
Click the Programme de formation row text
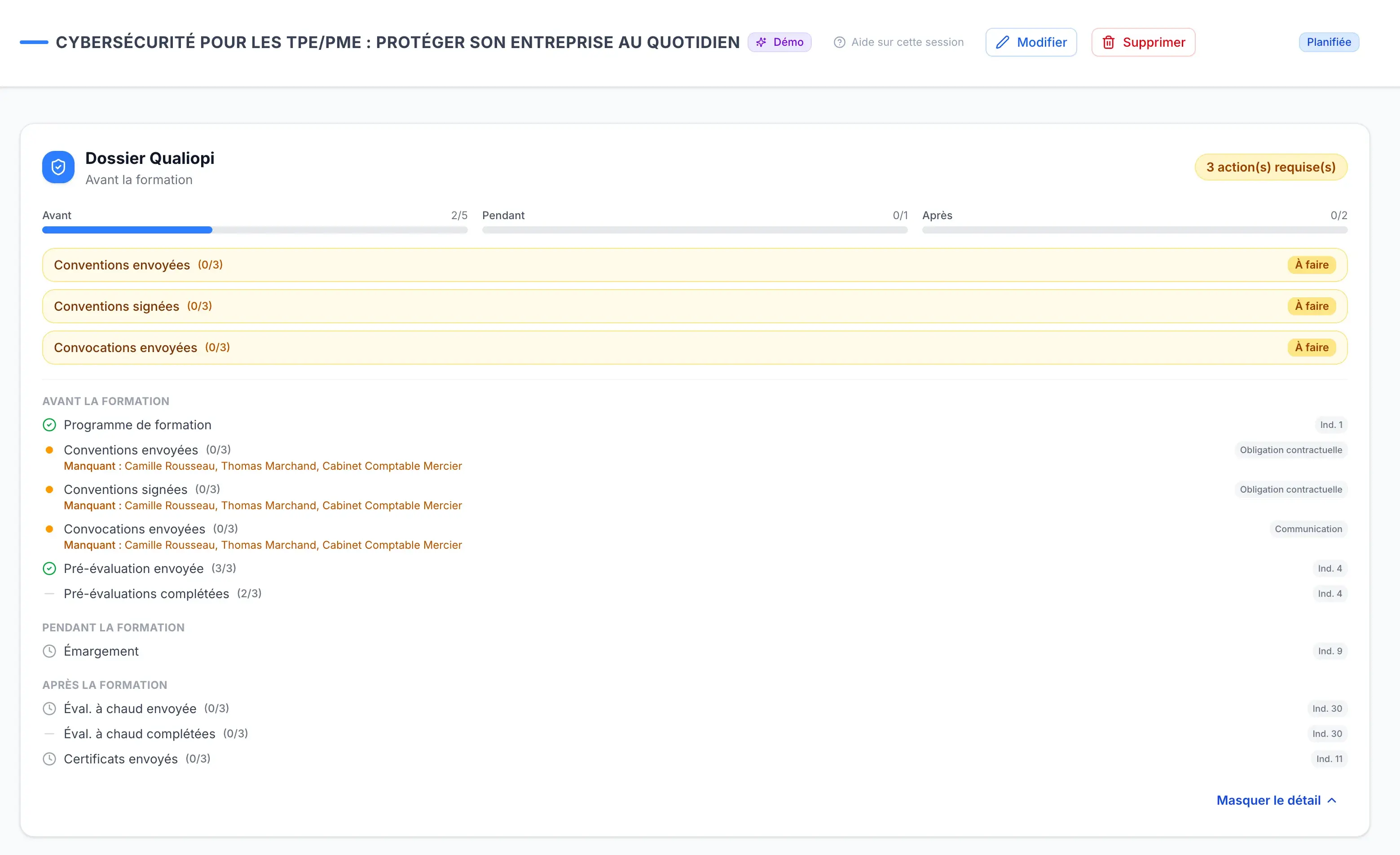click(x=137, y=425)
